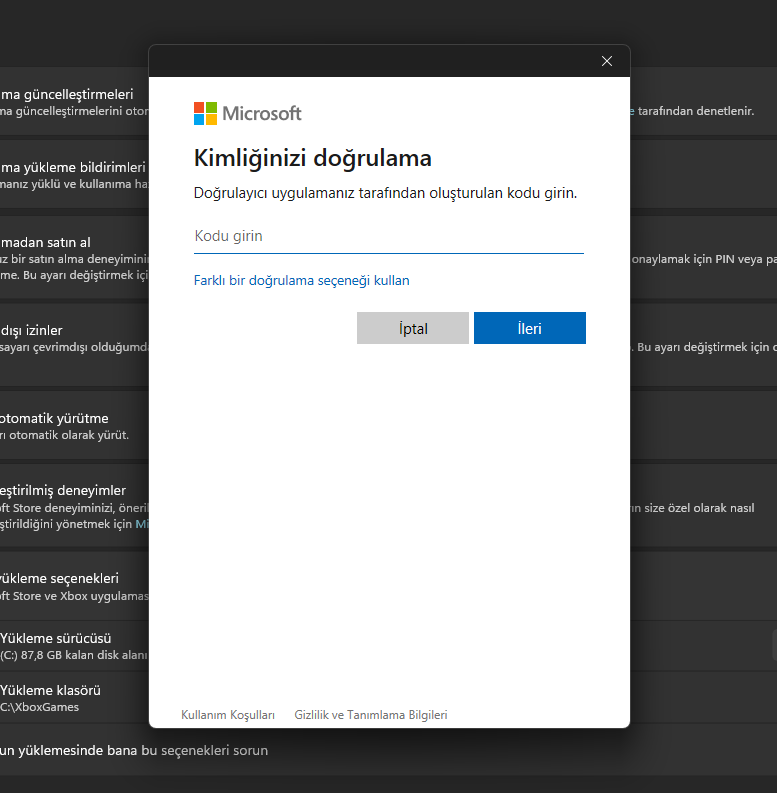Click the 'Kodu girin' code input field

coord(388,236)
